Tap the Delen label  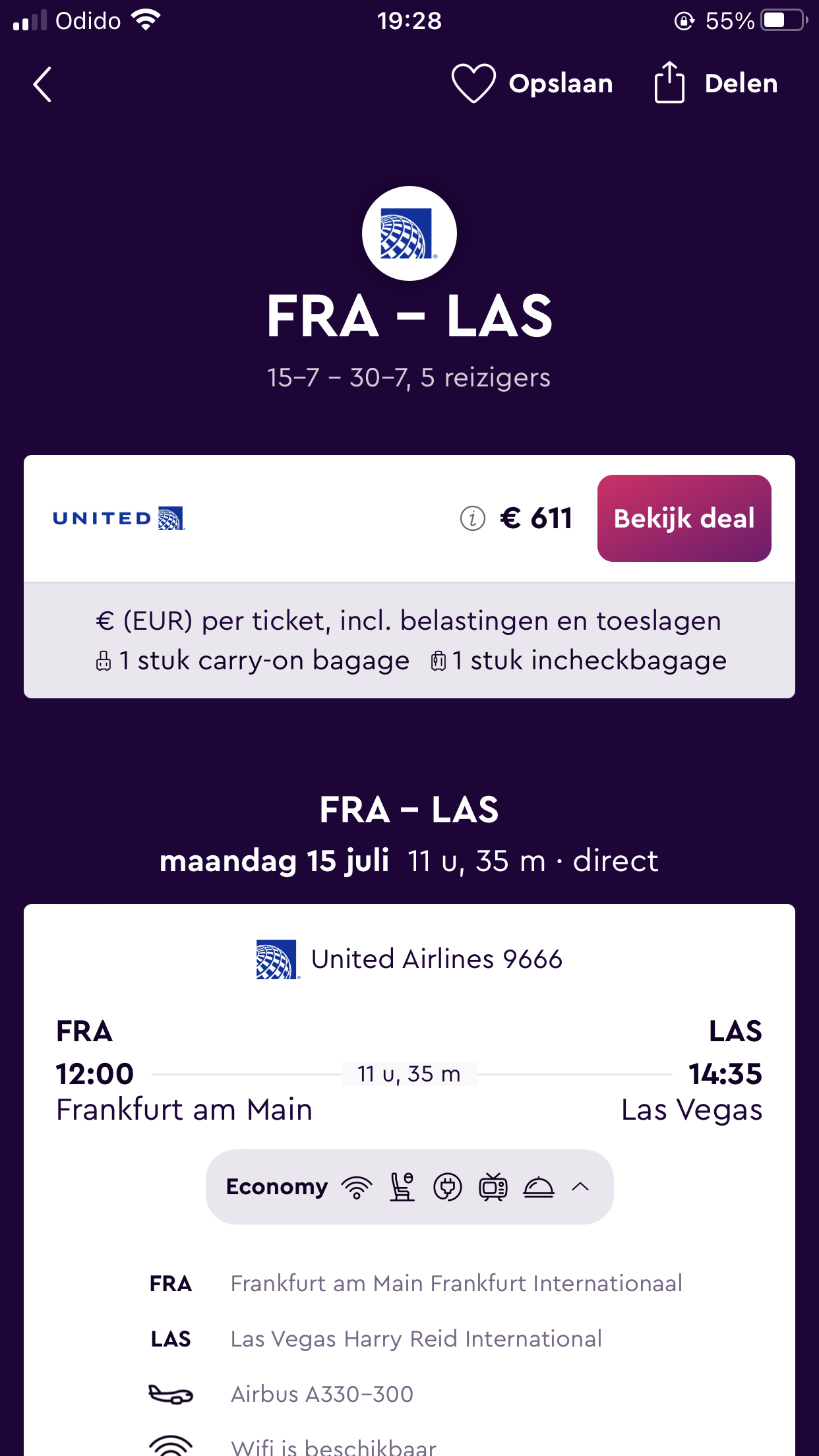coord(741,84)
